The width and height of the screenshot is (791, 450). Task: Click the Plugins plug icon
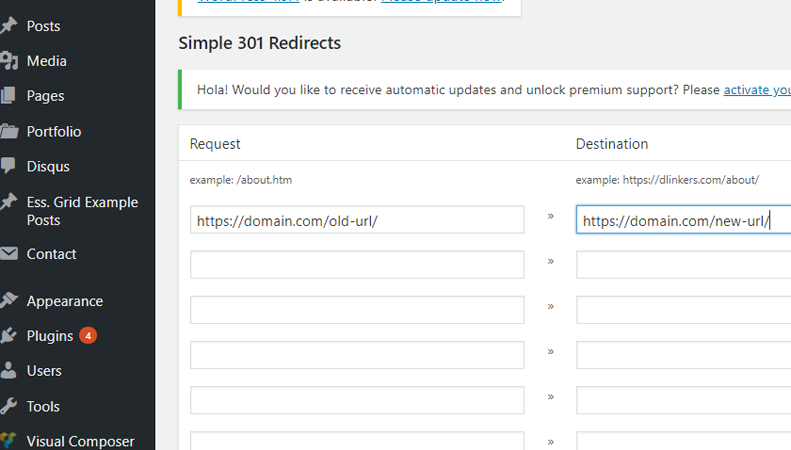click(9, 336)
